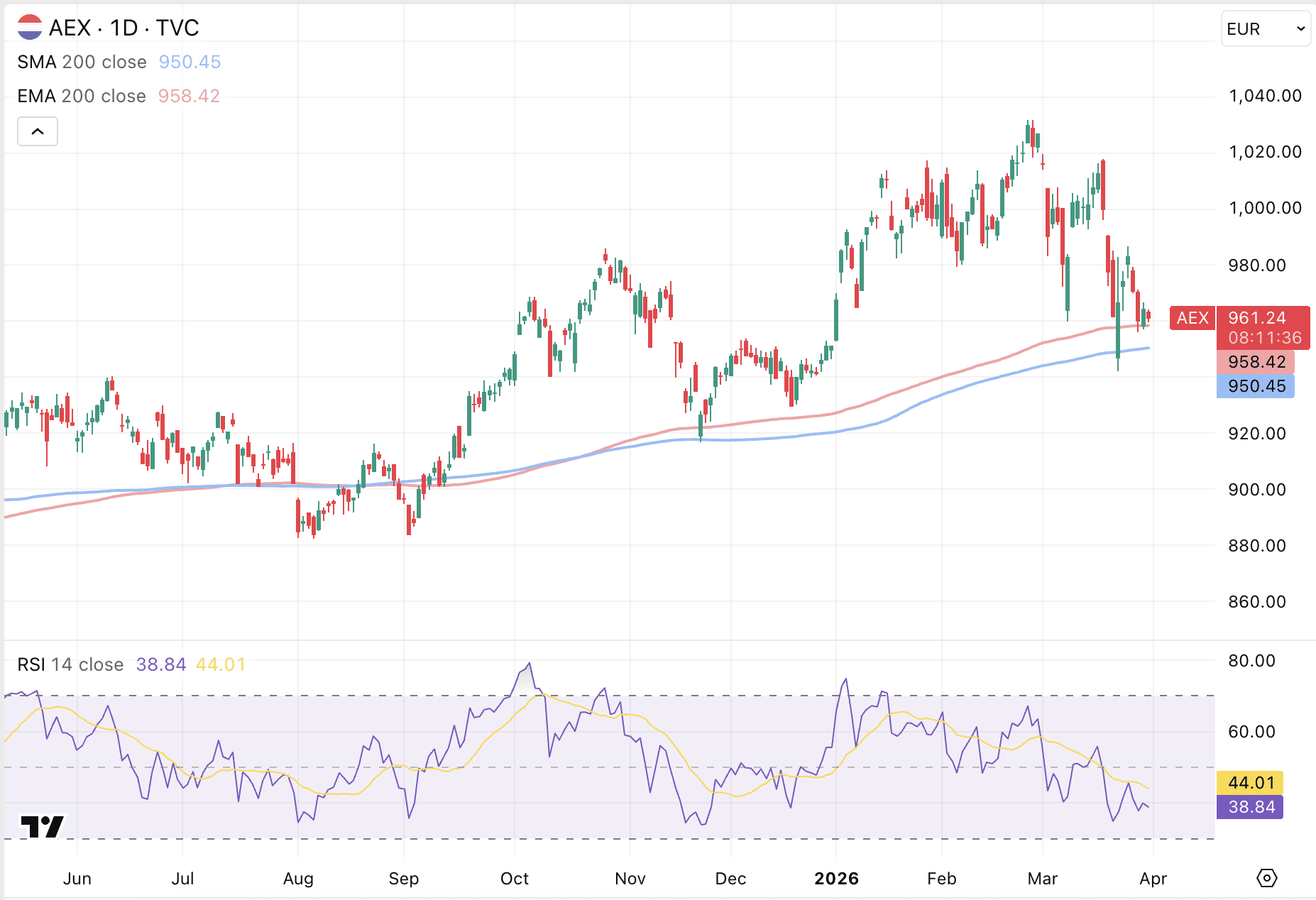Viewport: 1316px width, 900px height.
Task: Click the dropdown arrow next to EUR
Action: 1300,29
